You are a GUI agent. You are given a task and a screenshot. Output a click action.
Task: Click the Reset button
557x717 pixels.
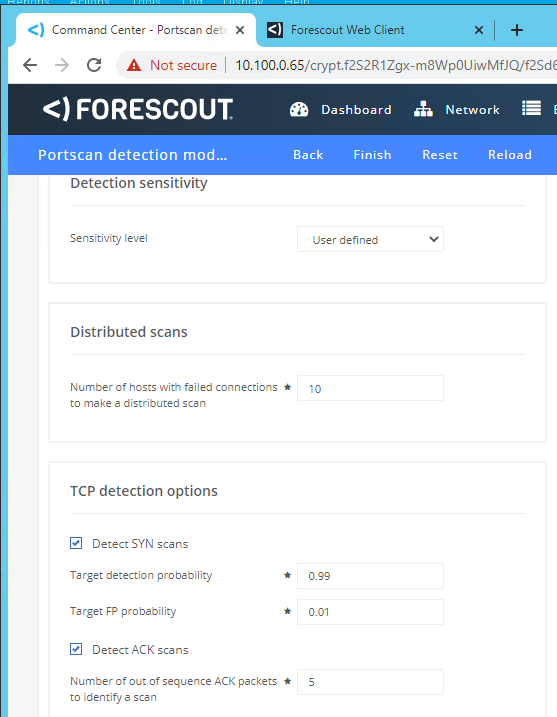[x=440, y=155]
